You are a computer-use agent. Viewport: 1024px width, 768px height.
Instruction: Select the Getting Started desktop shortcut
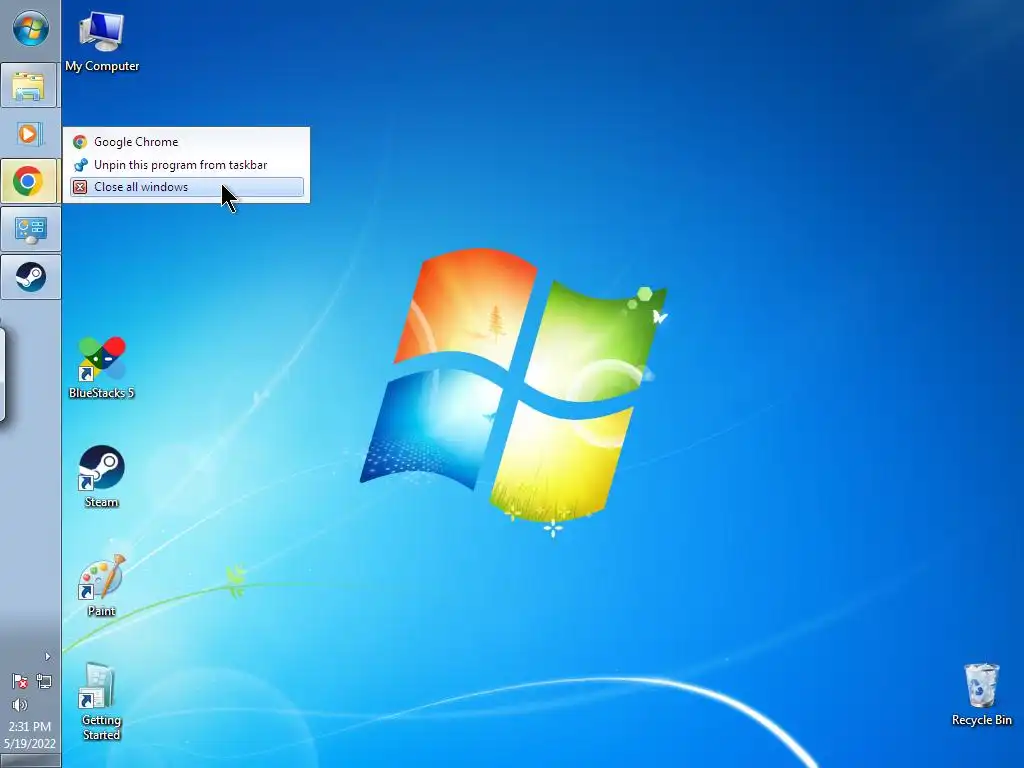point(102,702)
